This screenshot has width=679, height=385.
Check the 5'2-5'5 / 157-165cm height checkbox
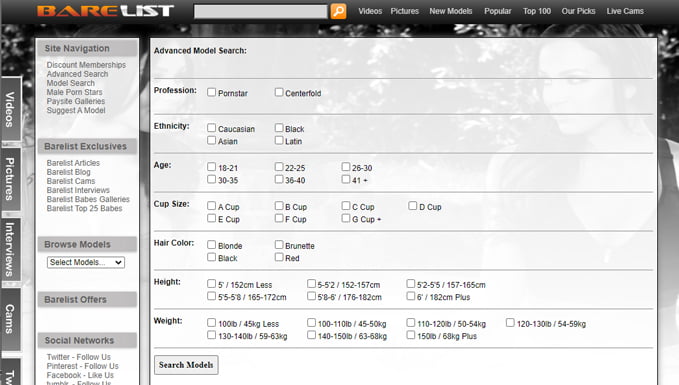pyautogui.click(x=411, y=284)
